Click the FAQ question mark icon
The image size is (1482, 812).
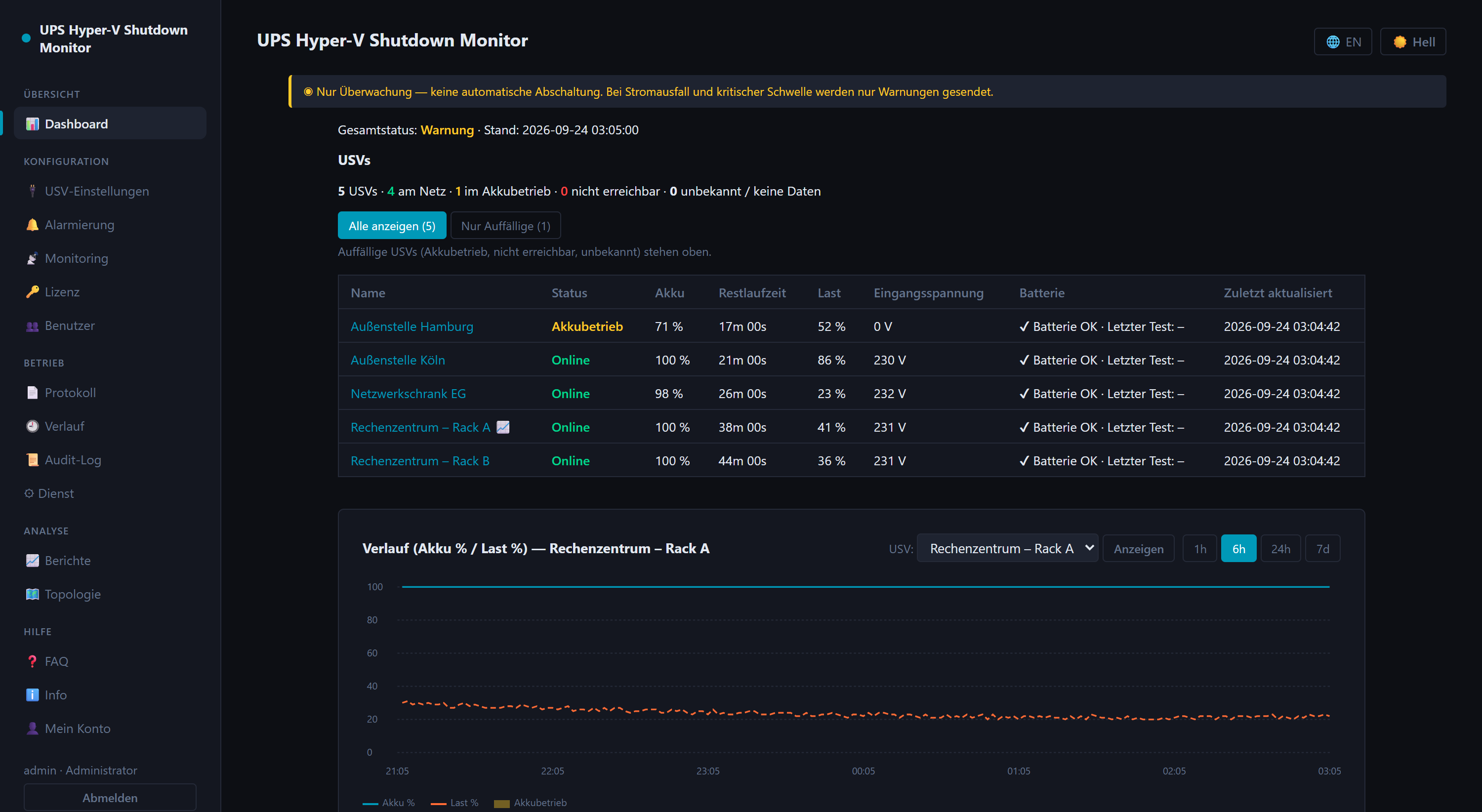(32, 661)
